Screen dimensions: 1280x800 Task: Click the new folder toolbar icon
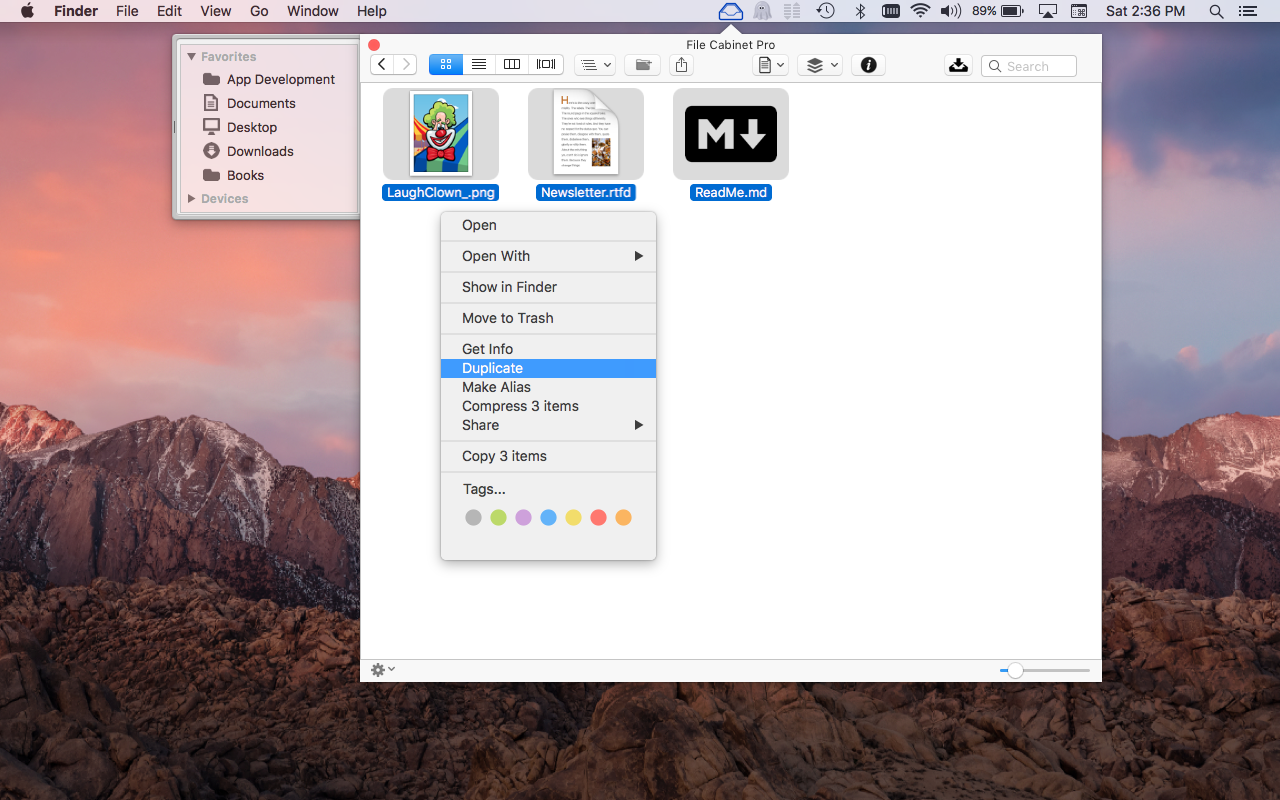coord(643,65)
